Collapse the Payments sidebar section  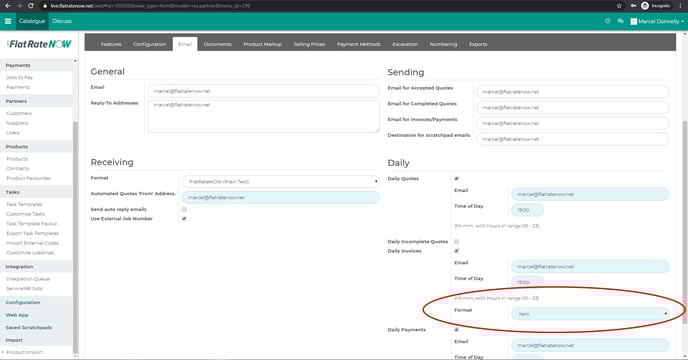[18, 65]
